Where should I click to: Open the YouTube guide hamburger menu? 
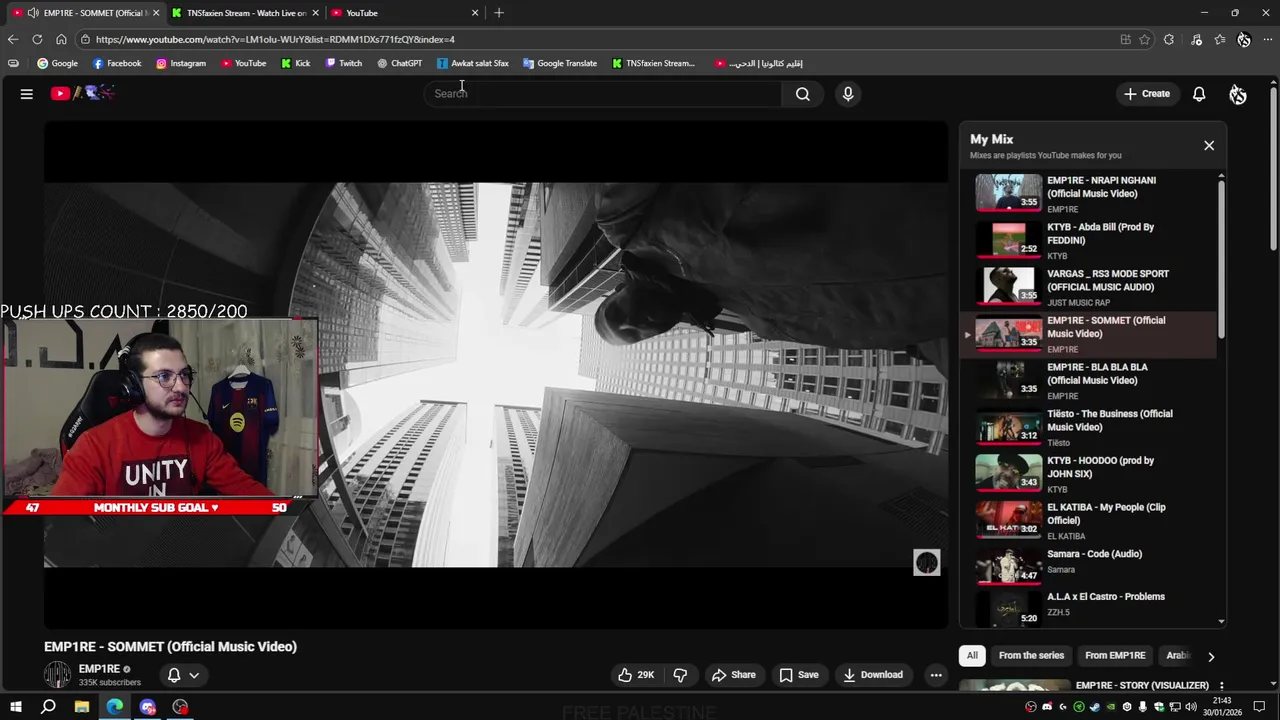[x=27, y=94]
